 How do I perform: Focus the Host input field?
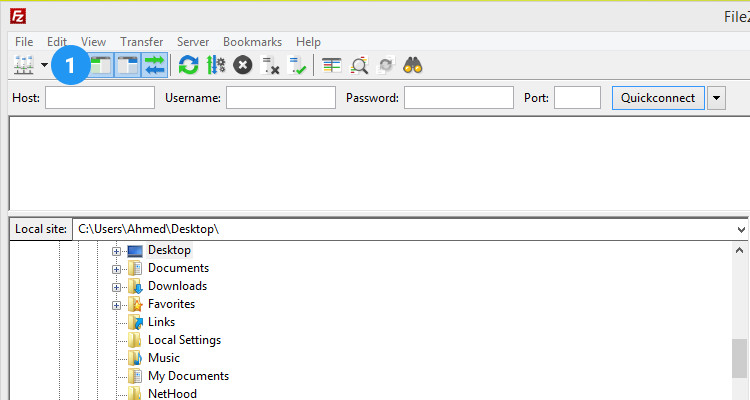(x=100, y=98)
